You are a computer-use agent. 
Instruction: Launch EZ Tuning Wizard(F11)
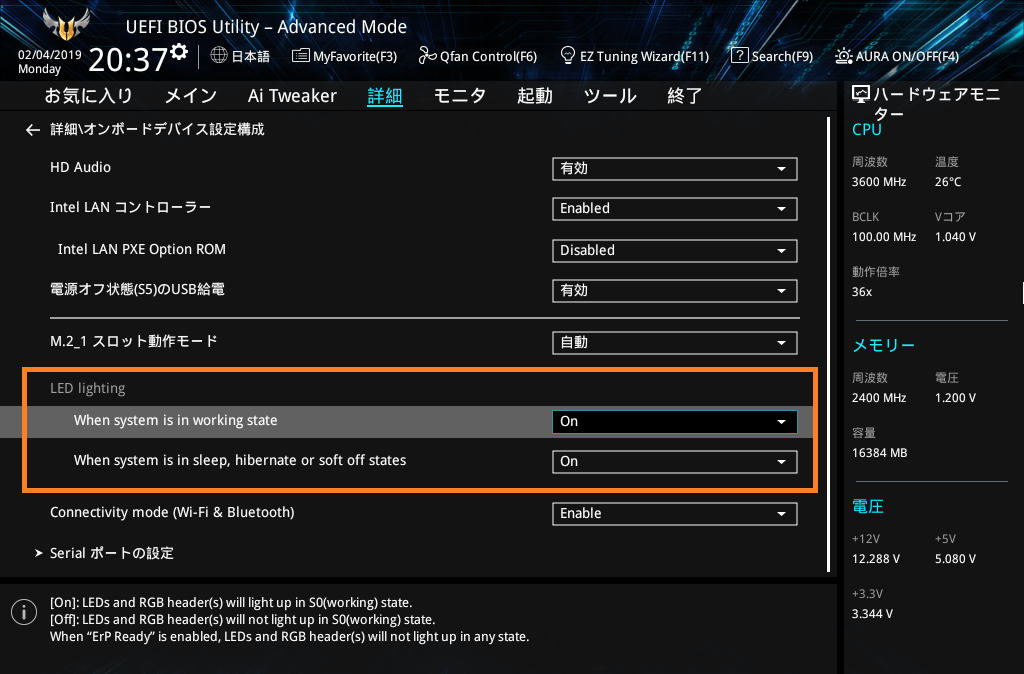click(x=635, y=56)
